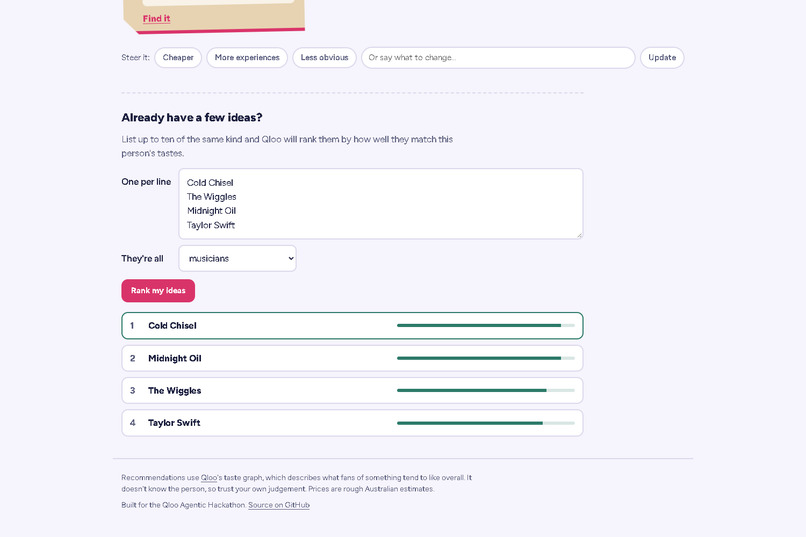Focus the One per line ideas textarea
Image resolution: width=806 pixels, height=537 pixels.
point(381,203)
